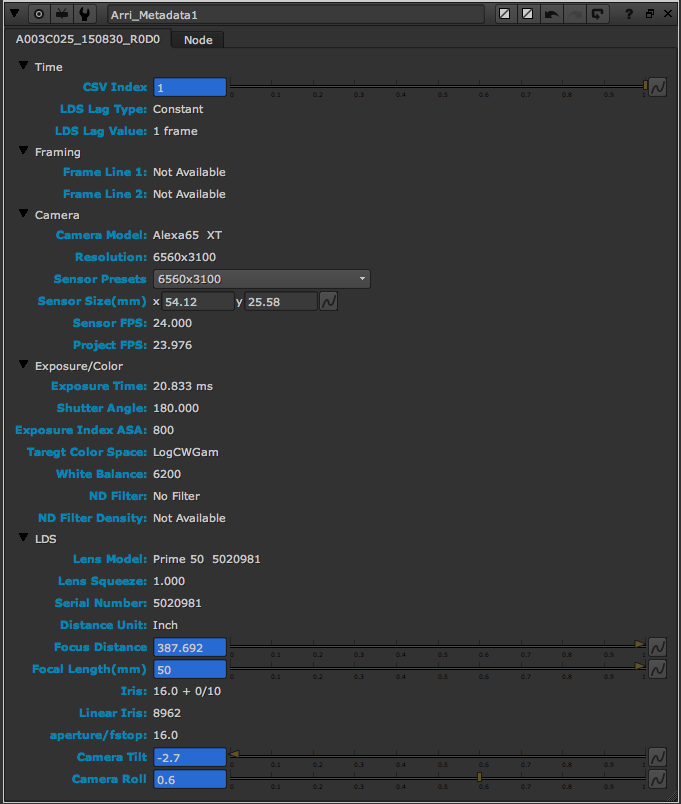Click animation curve button for Sensor Size
The height and width of the screenshot is (804, 681).
[328, 301]
